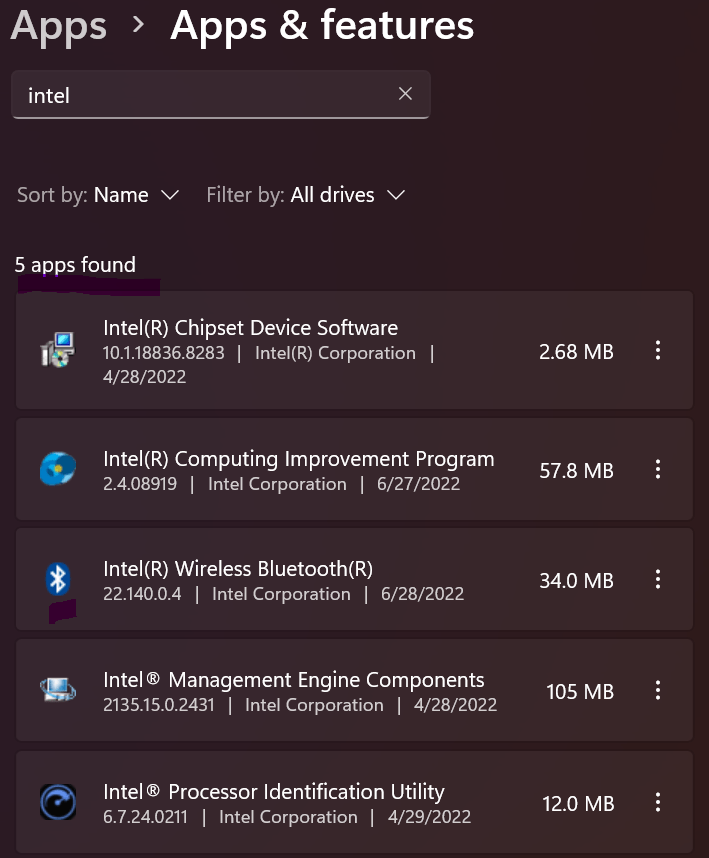Image resolution: width=709 pixels, height=858 pixels.
Task: Open more options for Chipset Device Software
Action: (658, 351)
